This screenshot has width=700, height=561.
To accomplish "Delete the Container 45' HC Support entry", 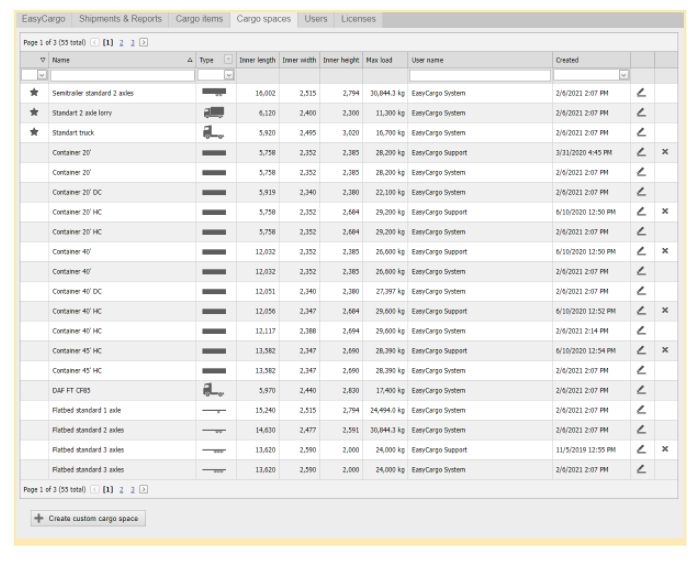I will tap(664, 351).
